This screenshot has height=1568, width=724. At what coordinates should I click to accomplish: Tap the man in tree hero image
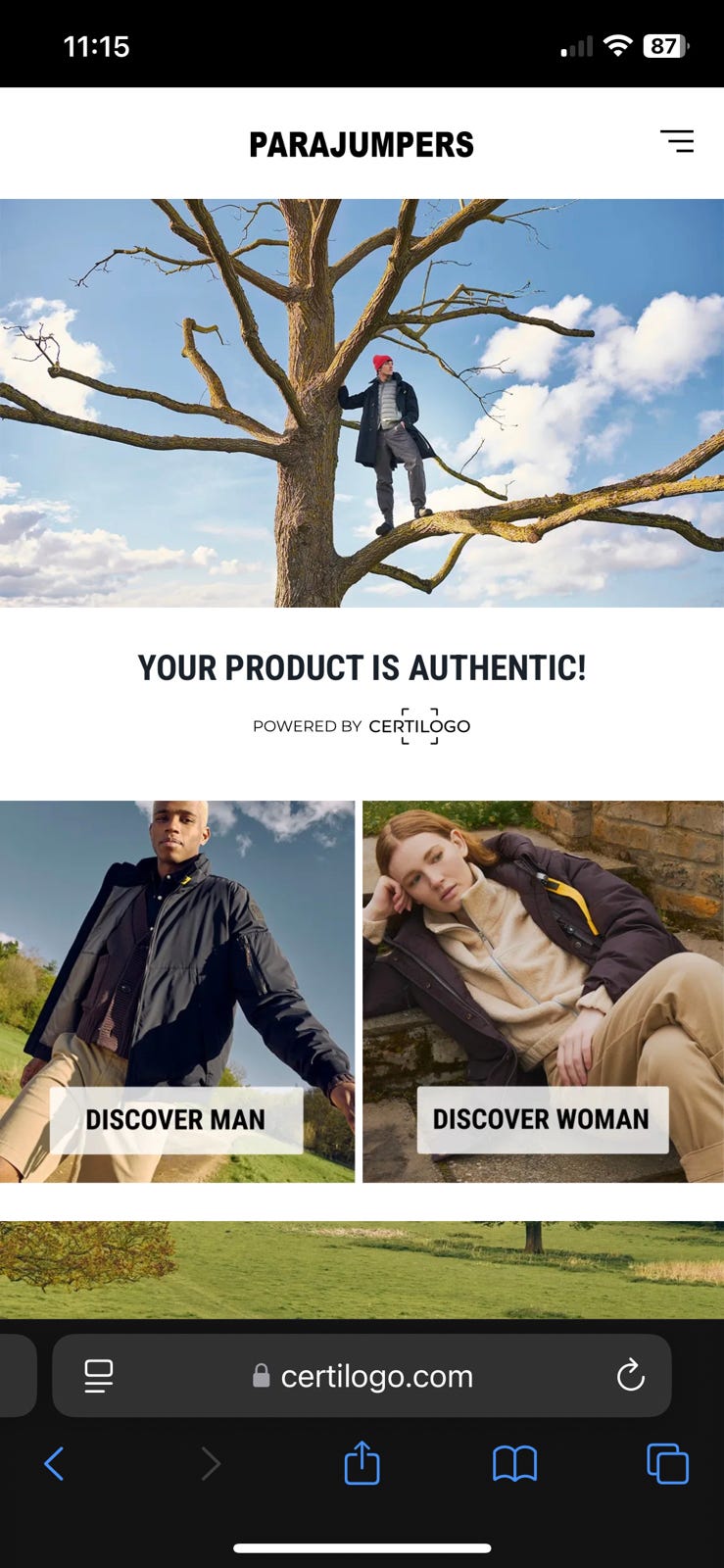point(362,403)
